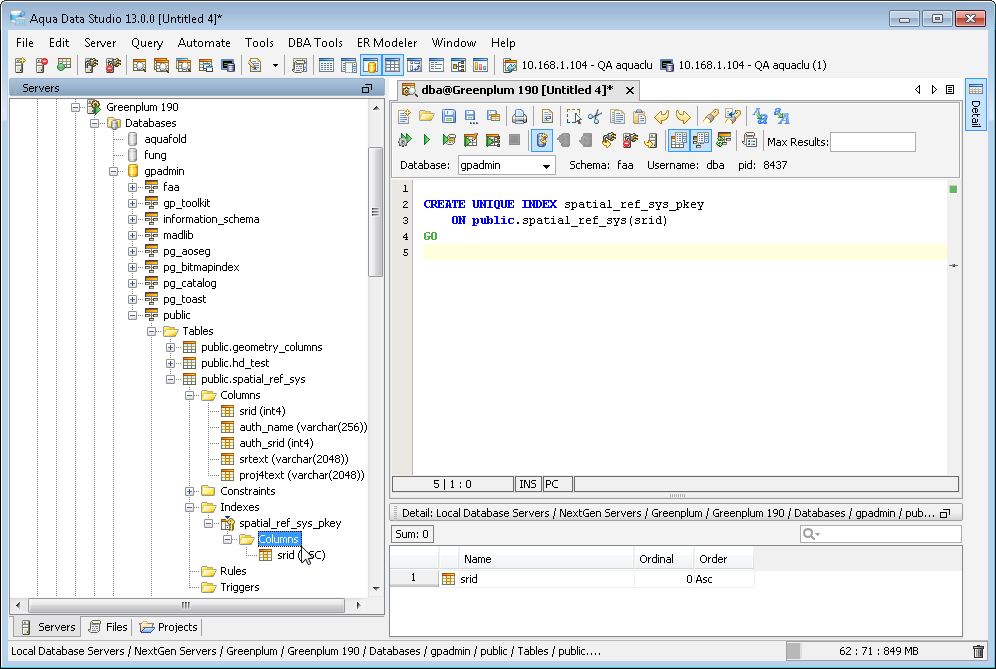Click the Max Results input field
The image size is (996, 669).
point(872,142)
